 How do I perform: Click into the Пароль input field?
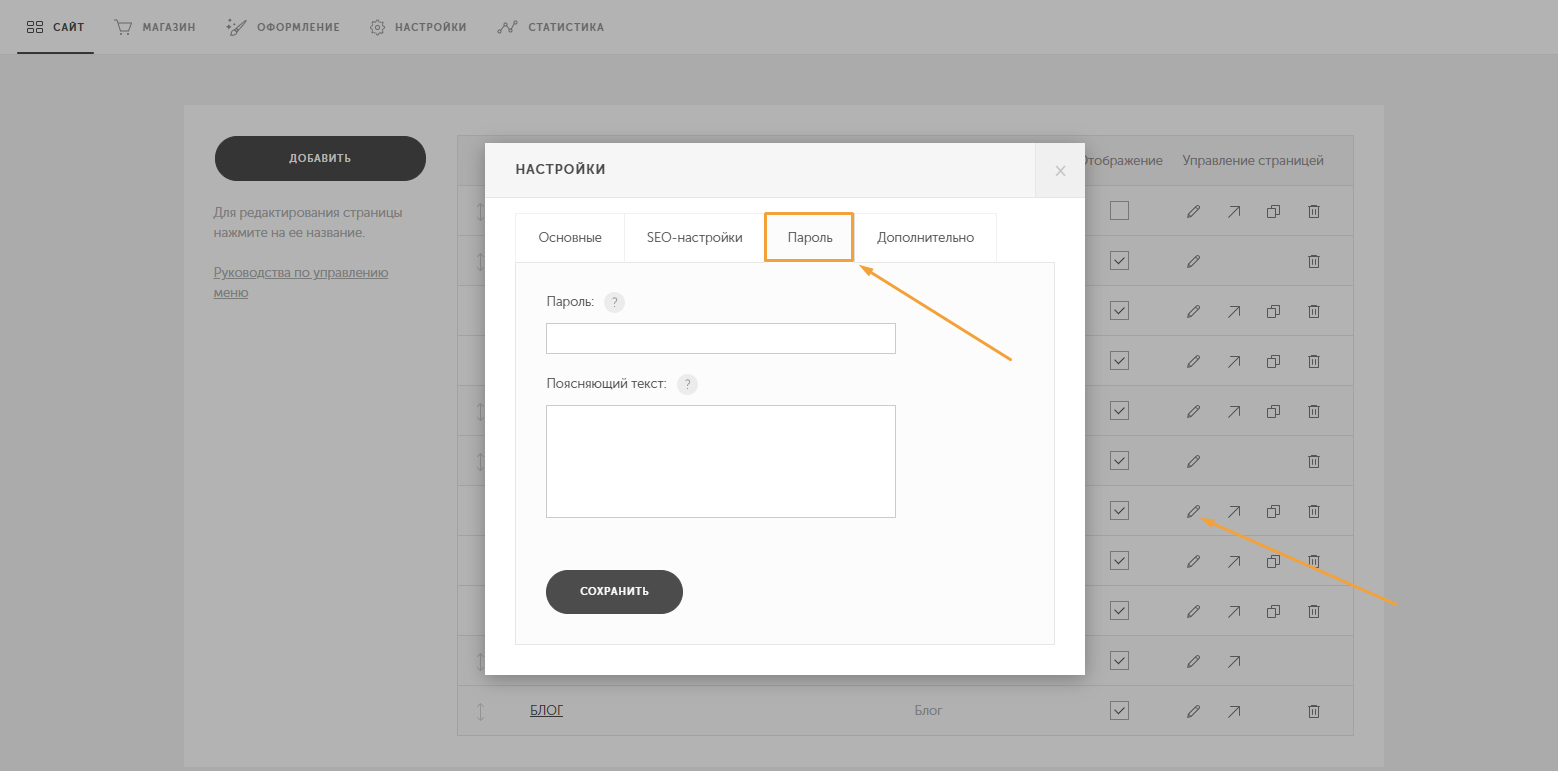tap(720, 338)
